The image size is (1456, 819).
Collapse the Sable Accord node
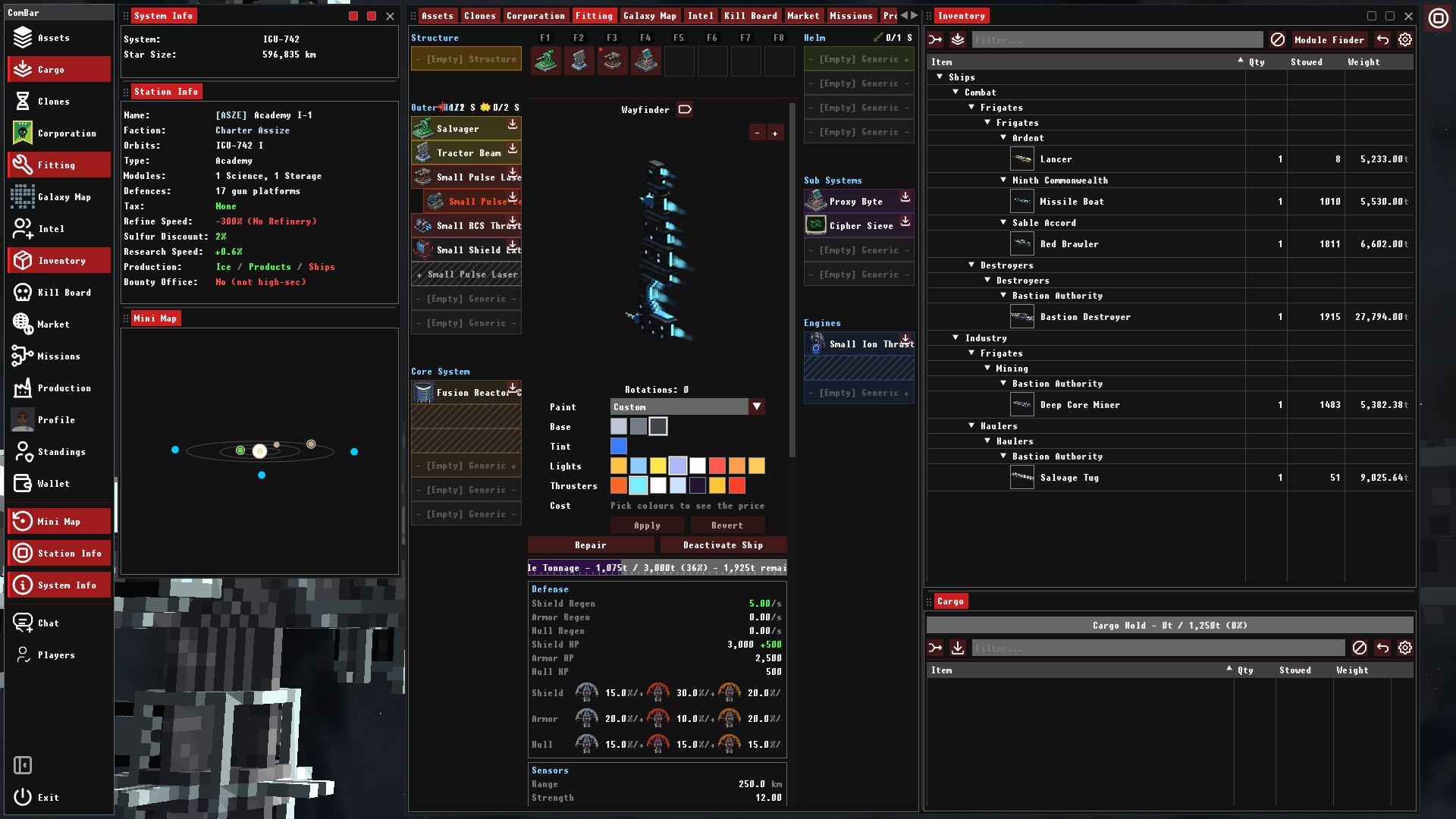point(1003,222)
